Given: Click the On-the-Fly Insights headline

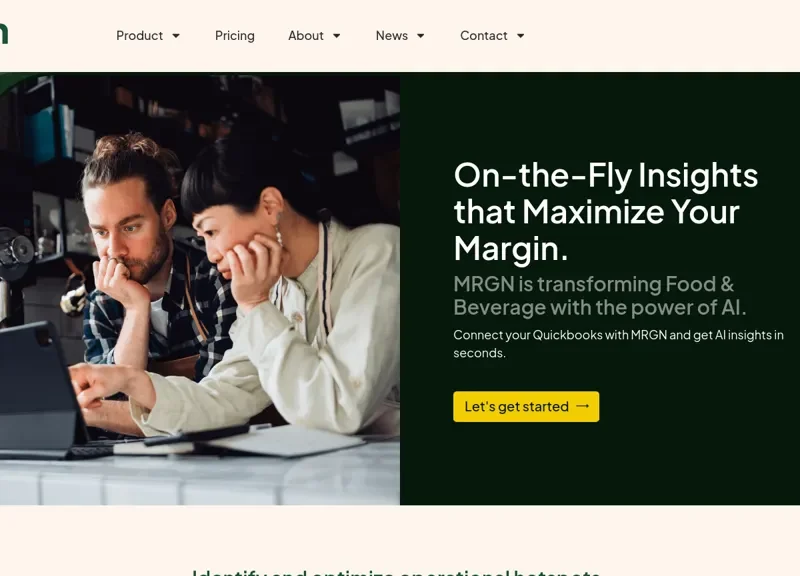Looking at the screenshot, I should pos(606,212).
